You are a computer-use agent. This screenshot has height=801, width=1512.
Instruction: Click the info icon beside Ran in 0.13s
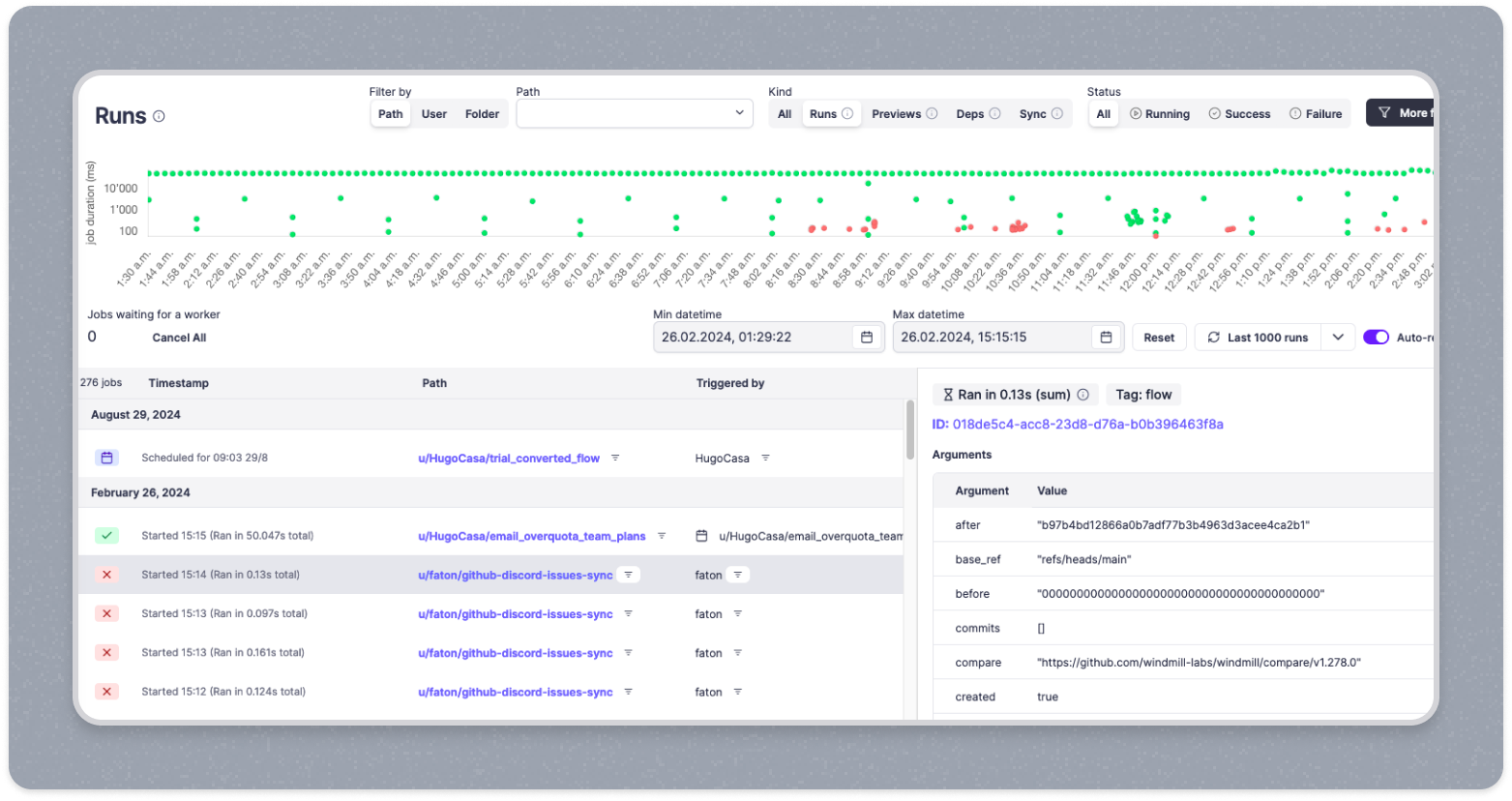click(x=1083, y=395)
